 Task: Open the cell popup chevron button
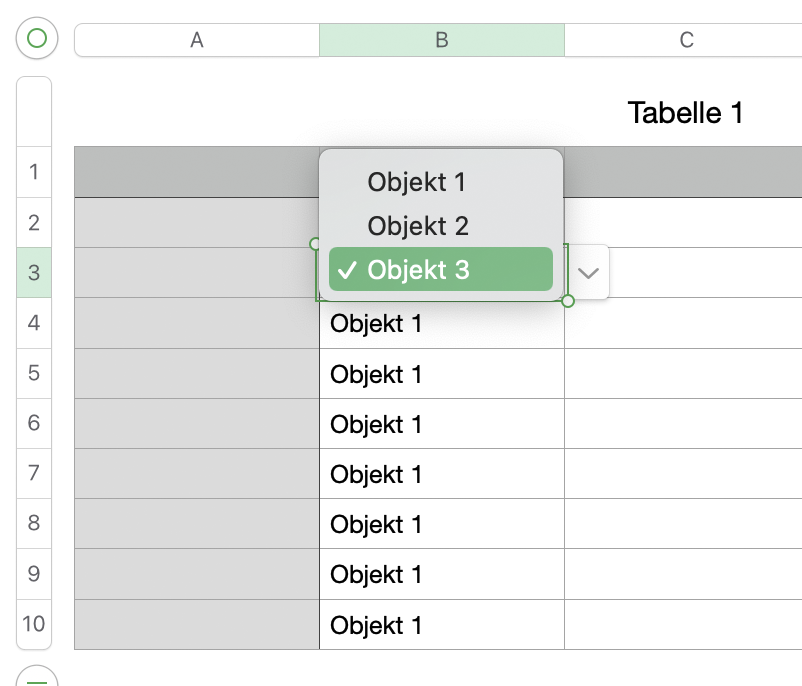[589, 272]
